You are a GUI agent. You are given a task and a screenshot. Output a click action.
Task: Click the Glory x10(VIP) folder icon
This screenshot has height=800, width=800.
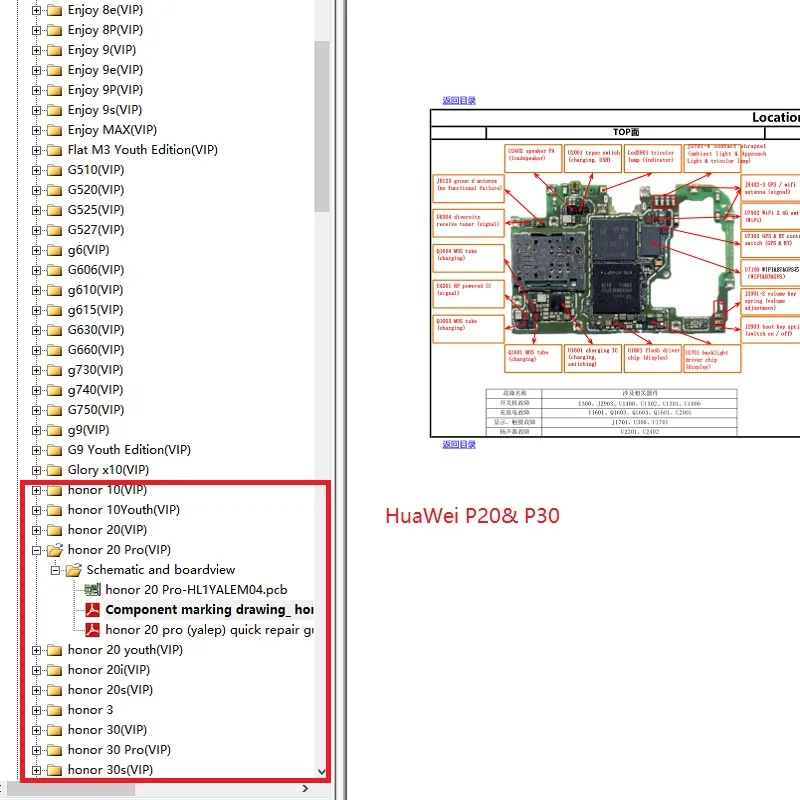[x=54, y=470]
